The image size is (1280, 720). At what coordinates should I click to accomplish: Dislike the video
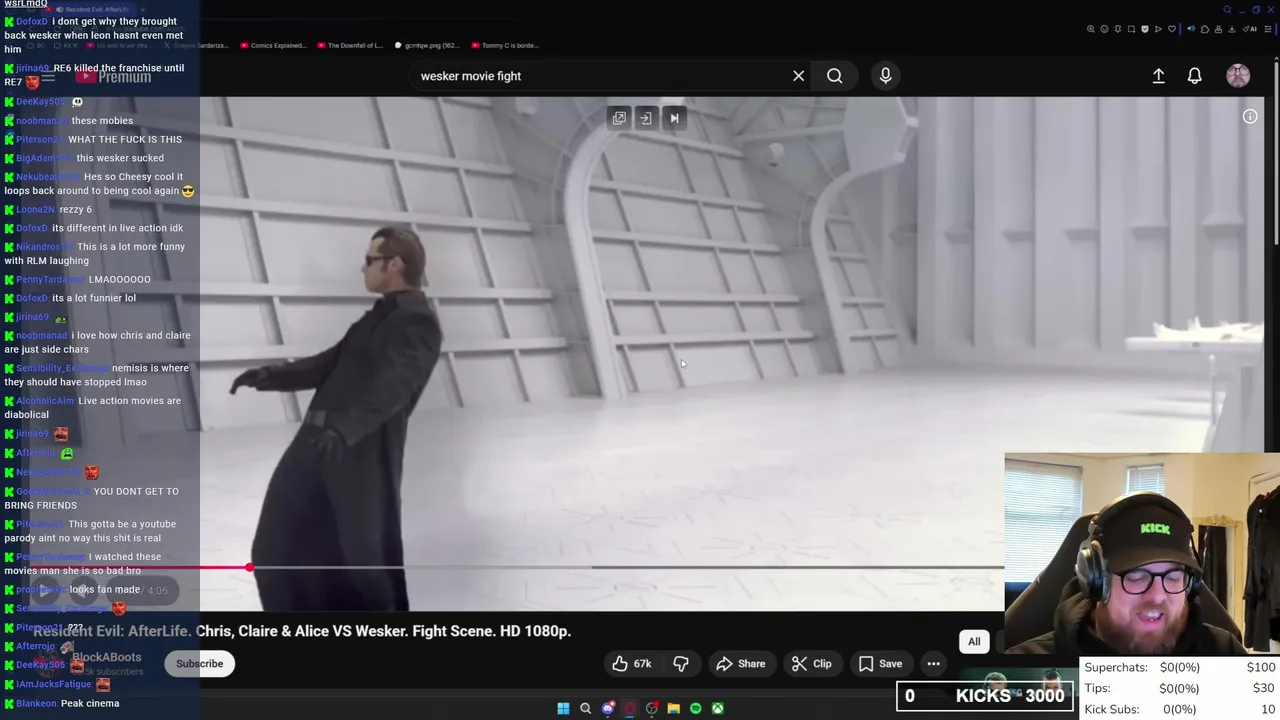pyautogui.click(x=681, y=664)
